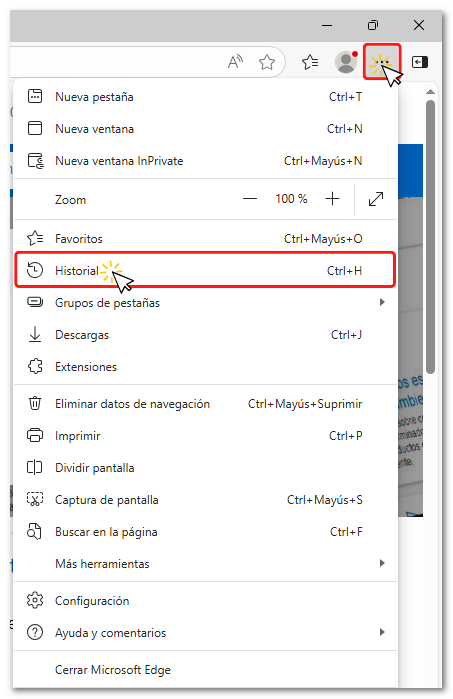Open Configuración settings entry
This screenshot has height=699, width=453.
point(205,600)
